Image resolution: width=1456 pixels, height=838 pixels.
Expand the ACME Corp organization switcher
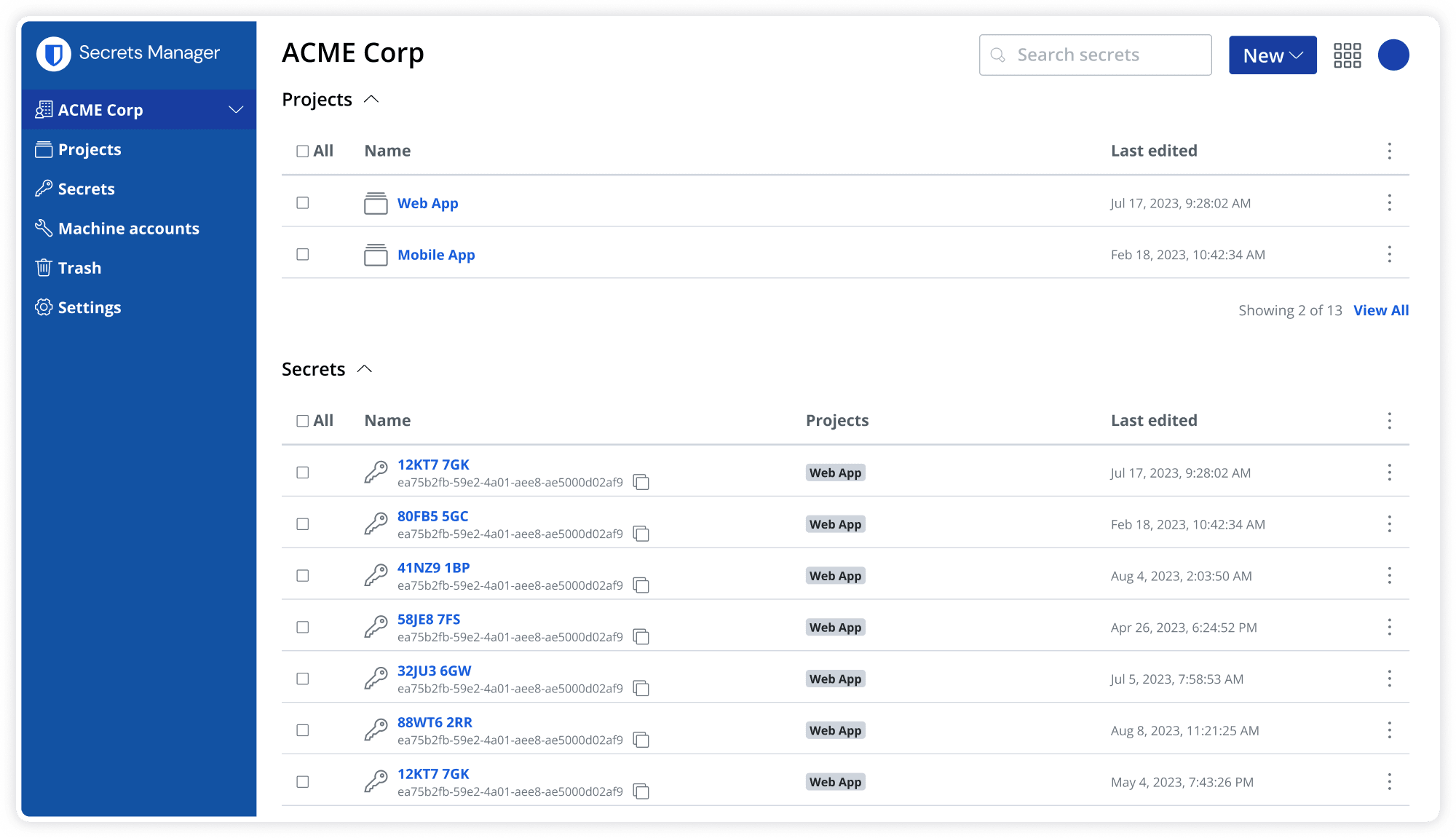coord(236,109)
